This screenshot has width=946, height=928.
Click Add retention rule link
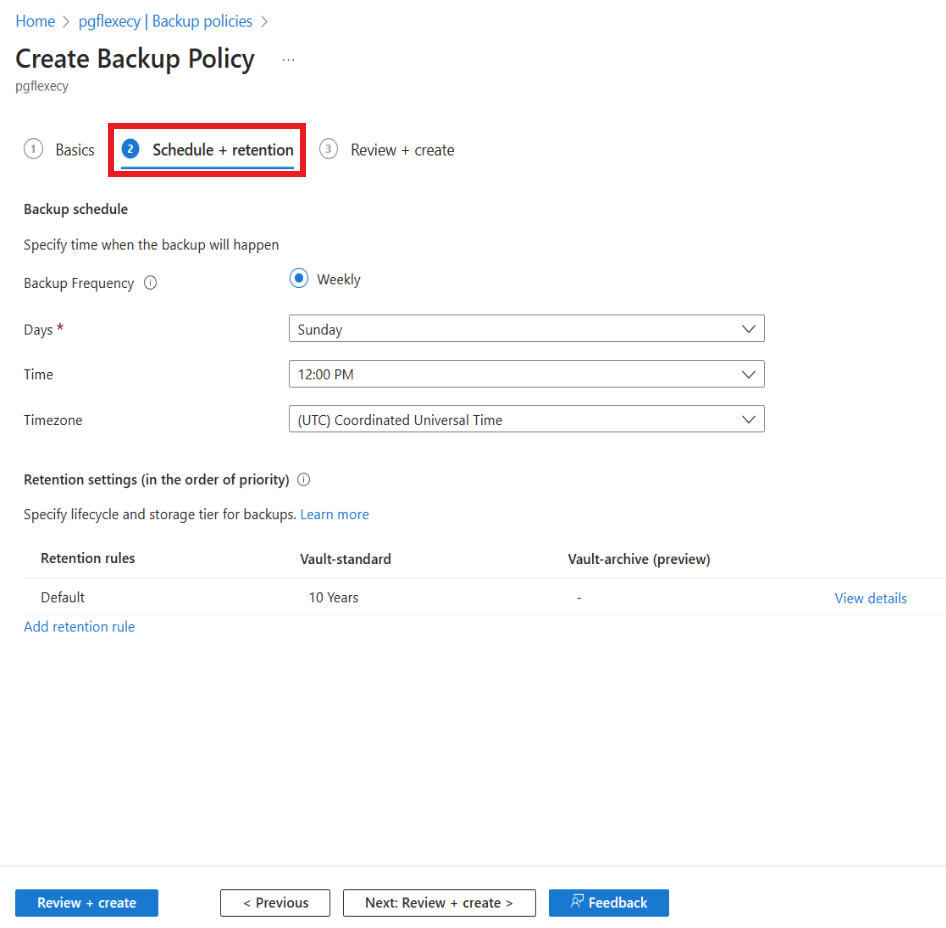[79, 627]
